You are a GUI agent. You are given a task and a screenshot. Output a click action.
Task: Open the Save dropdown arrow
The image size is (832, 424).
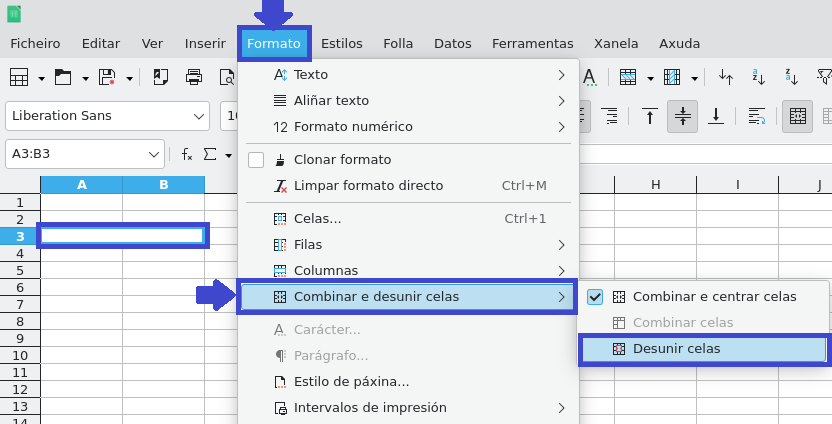[x=129, y=79]
